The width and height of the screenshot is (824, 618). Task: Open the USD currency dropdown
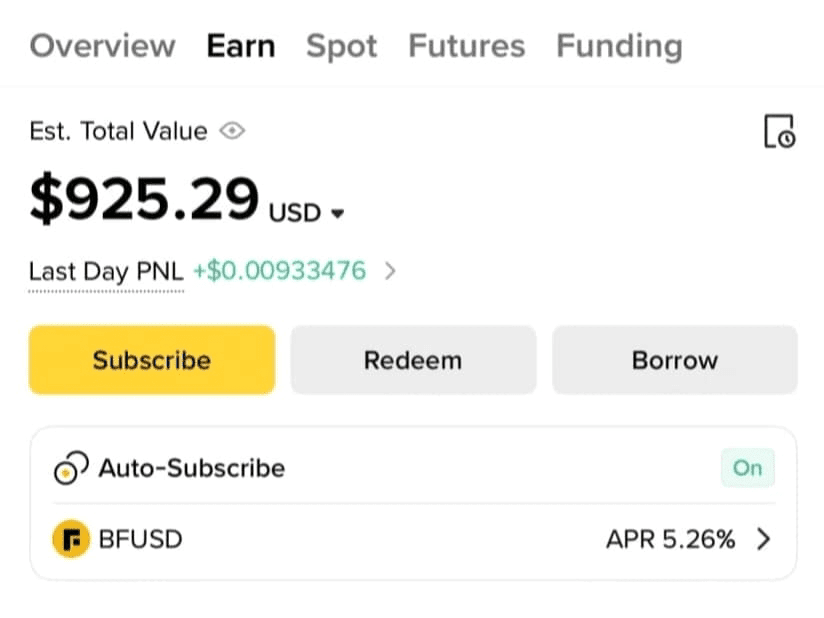(306, 213)
